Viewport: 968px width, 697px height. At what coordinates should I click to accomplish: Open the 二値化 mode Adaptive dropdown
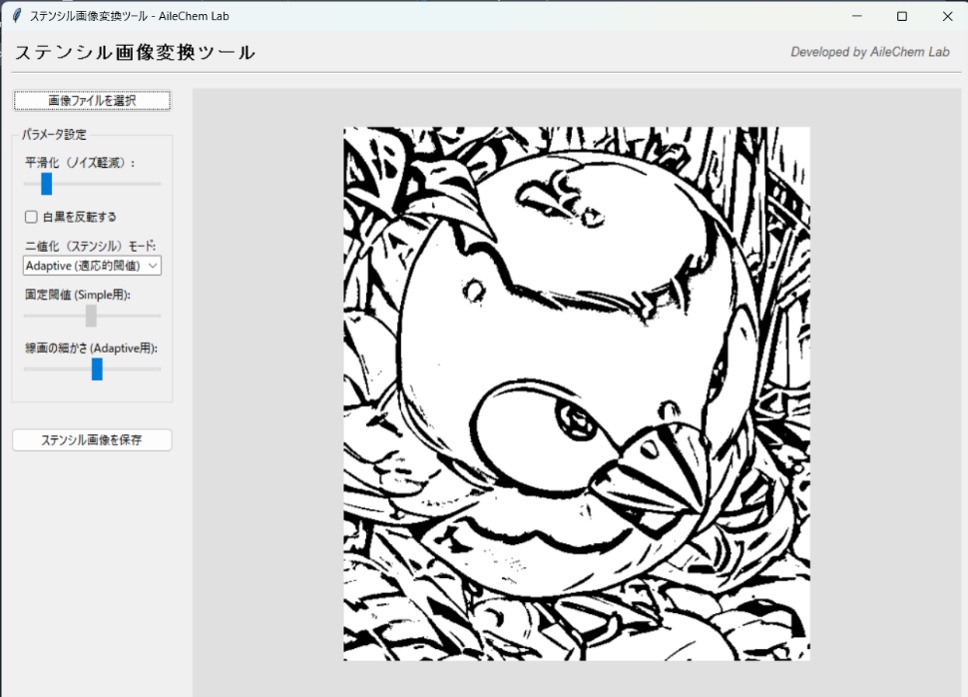tap(92, 265)
